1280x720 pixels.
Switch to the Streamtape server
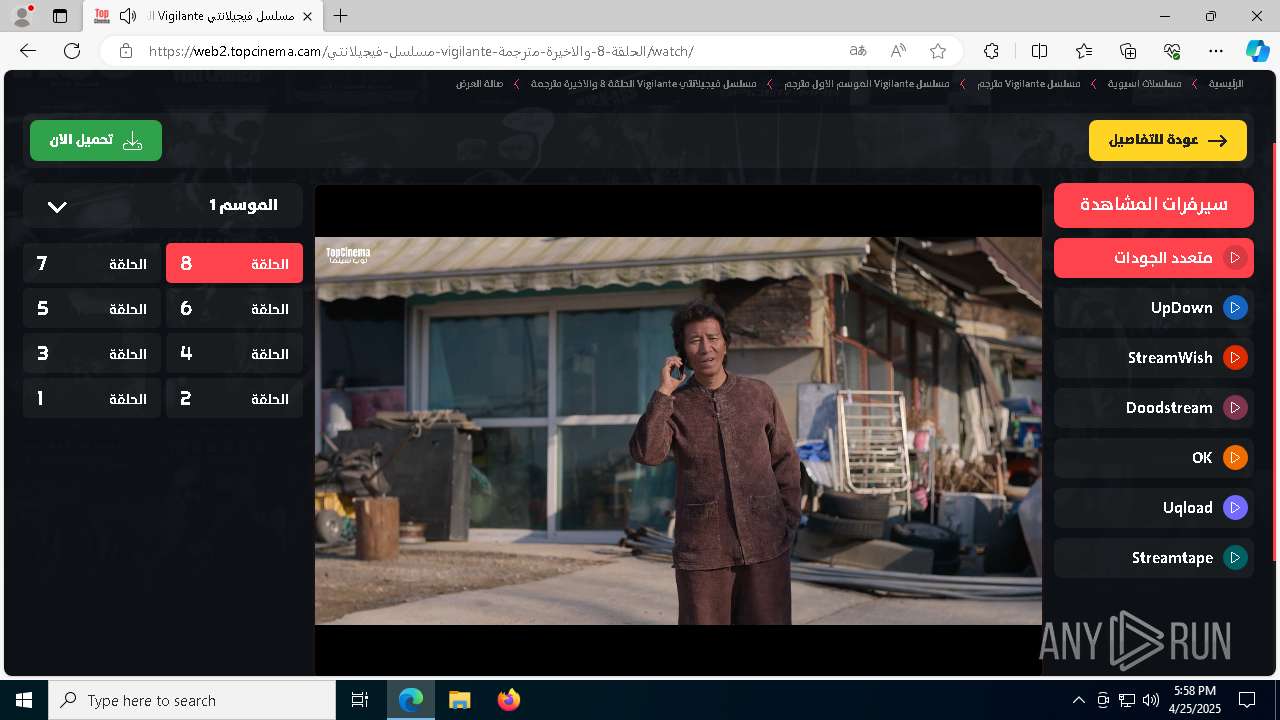[x=1154, y=558]
